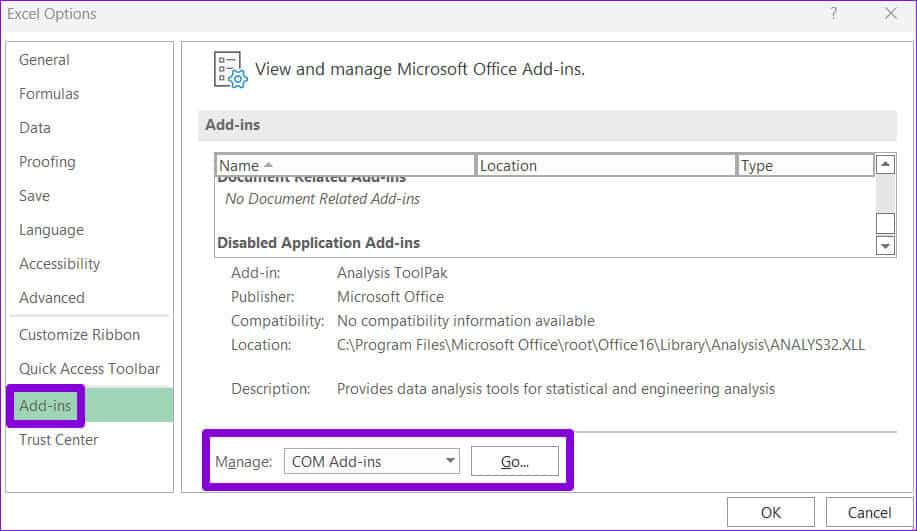
Task: Open Language options
Action: click(51, 230)
